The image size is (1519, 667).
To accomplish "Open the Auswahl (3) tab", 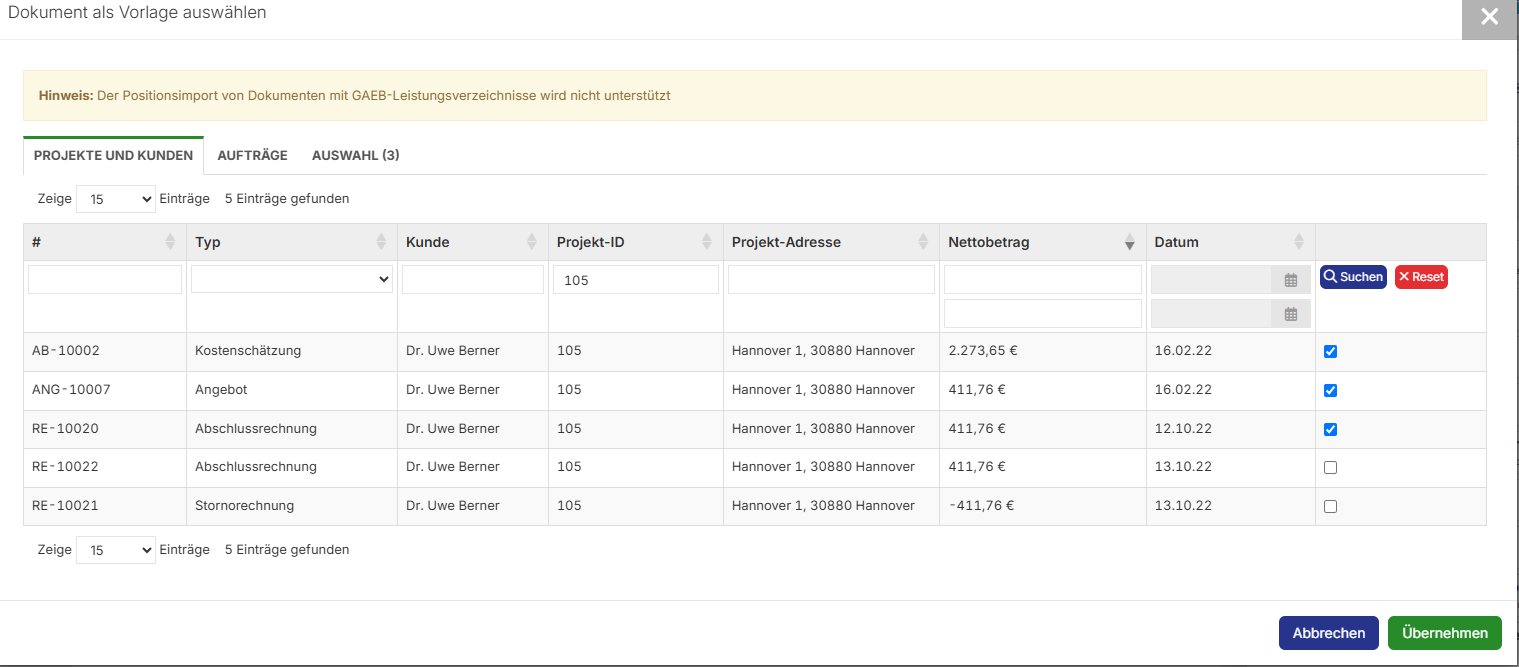I will [356, 156].
